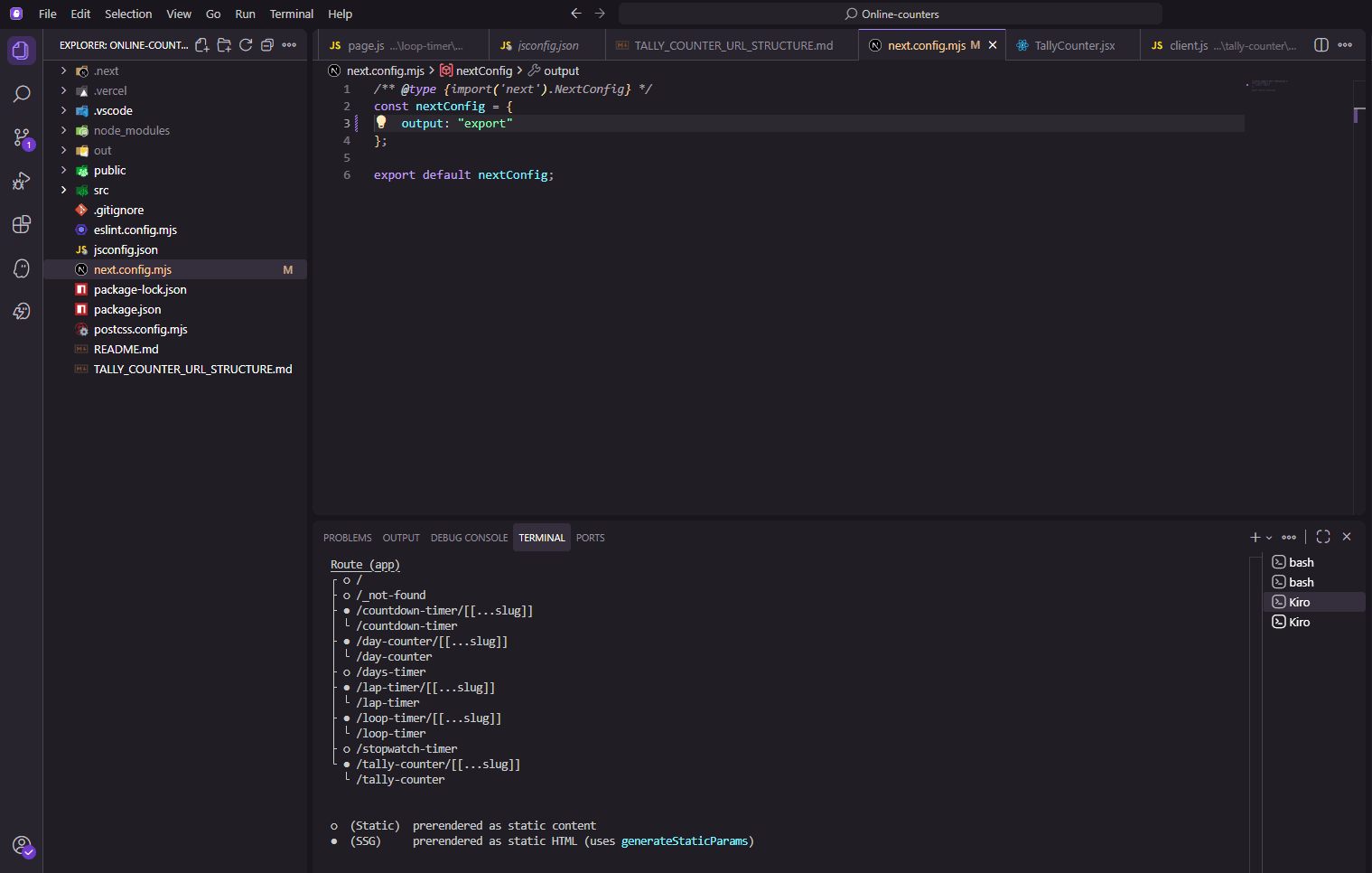This screenshot has height=873, width=1372.
Task: Click the New Folder icon in Explorer
Action: (224, 45)
